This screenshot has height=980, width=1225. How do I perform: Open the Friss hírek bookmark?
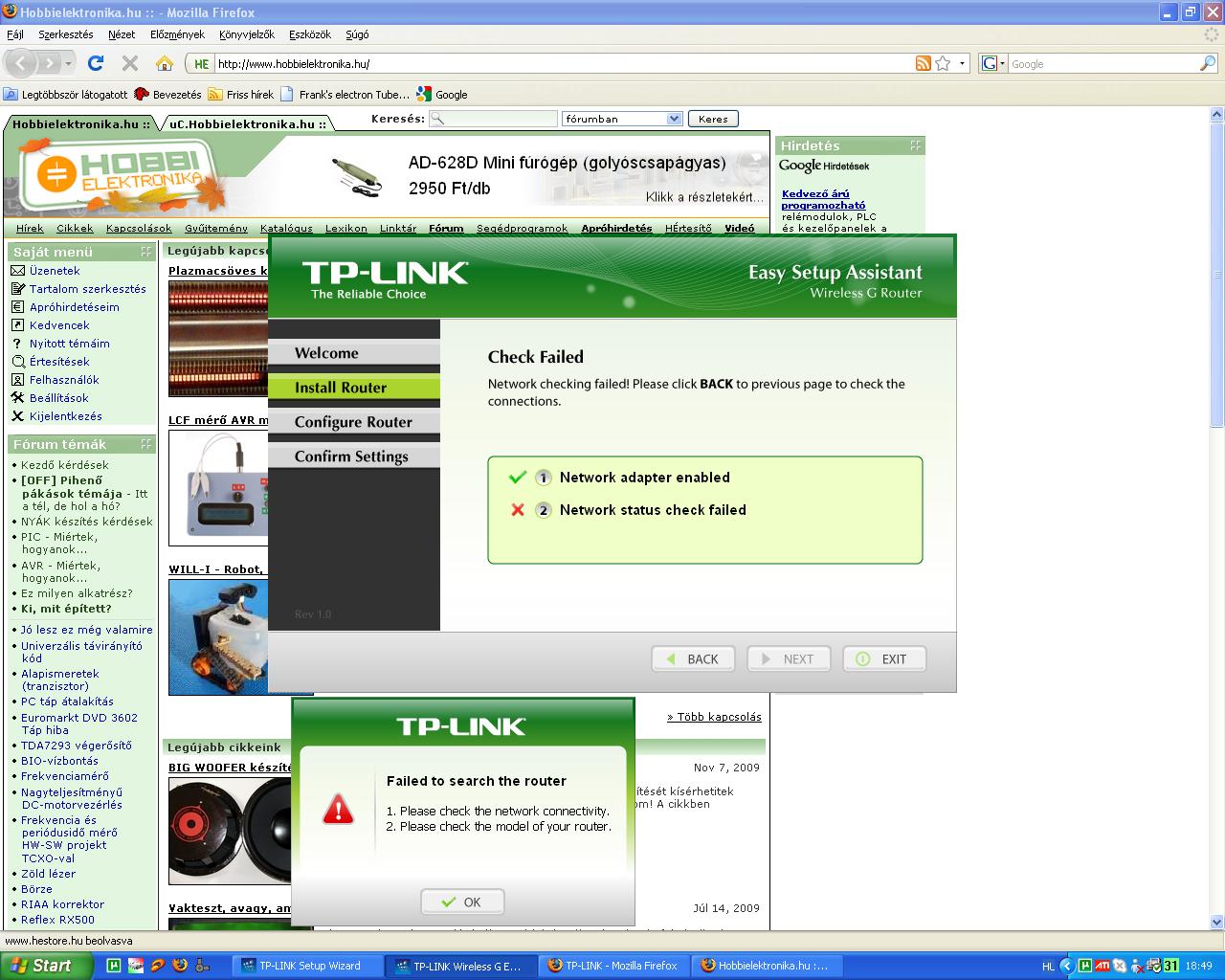(x=241, y=95)
